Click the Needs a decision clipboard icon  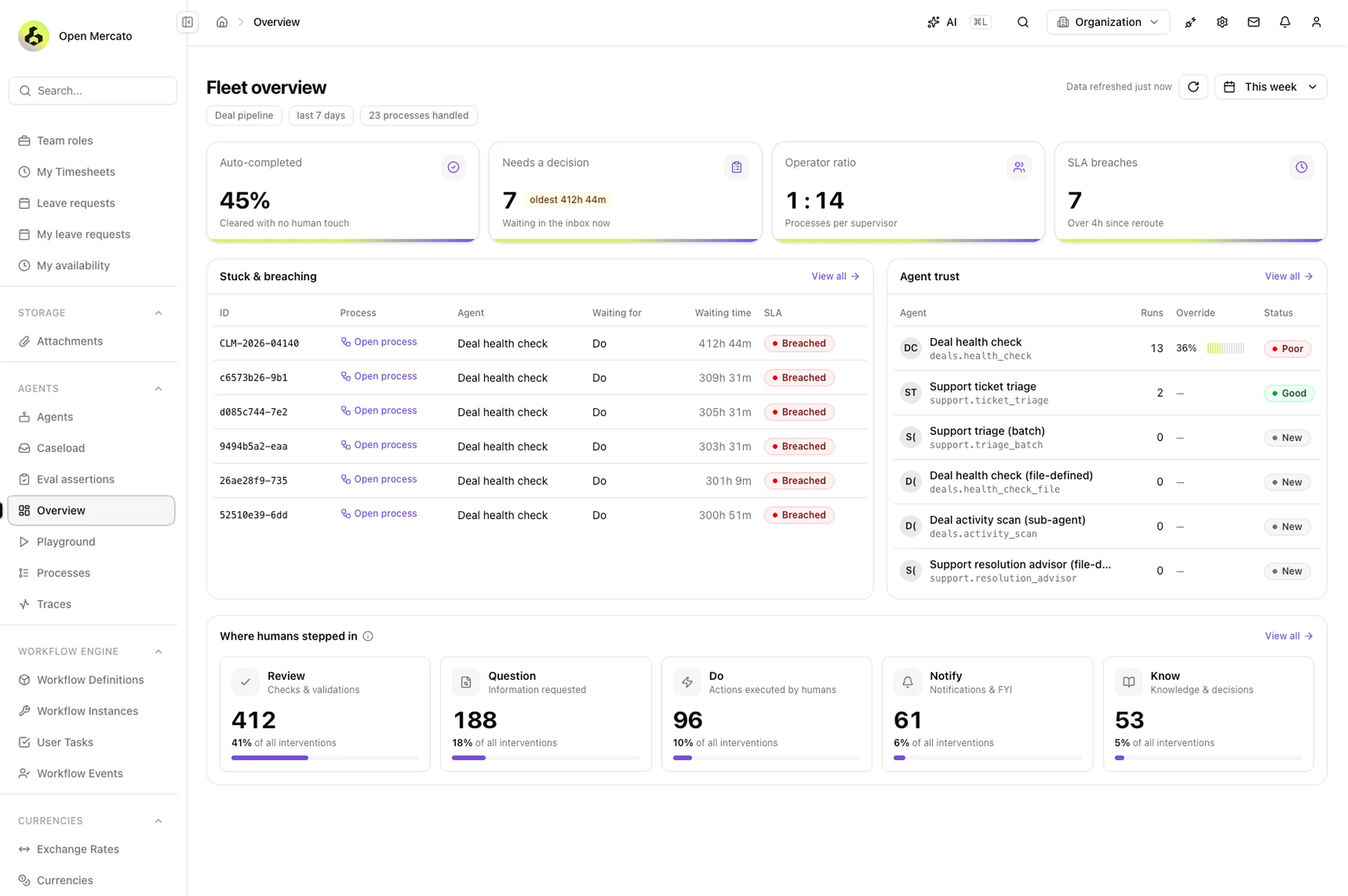tap(736, 167)
